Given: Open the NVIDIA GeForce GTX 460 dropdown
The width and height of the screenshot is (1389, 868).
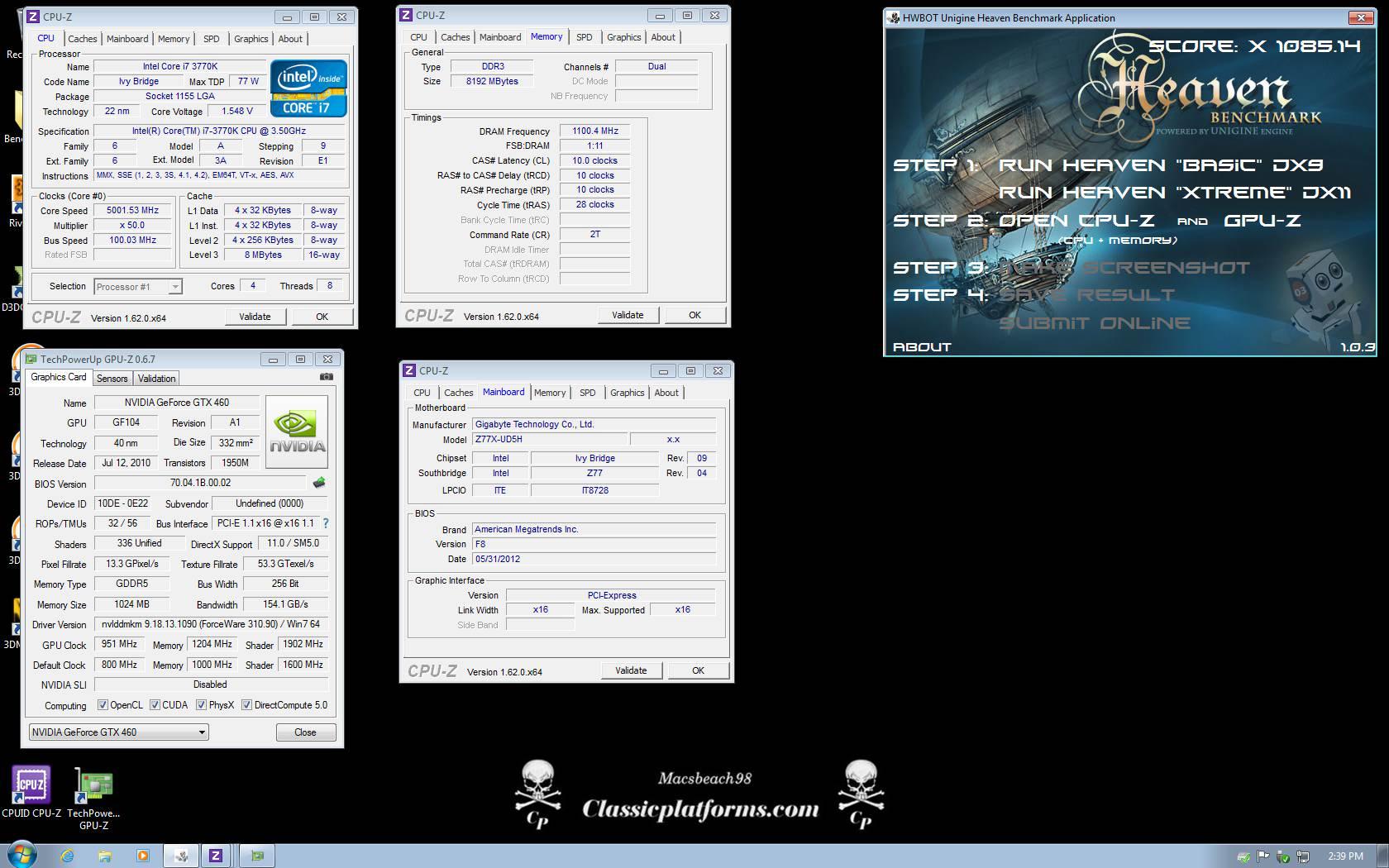Looking at the screenshot, I should pos(118,732).
